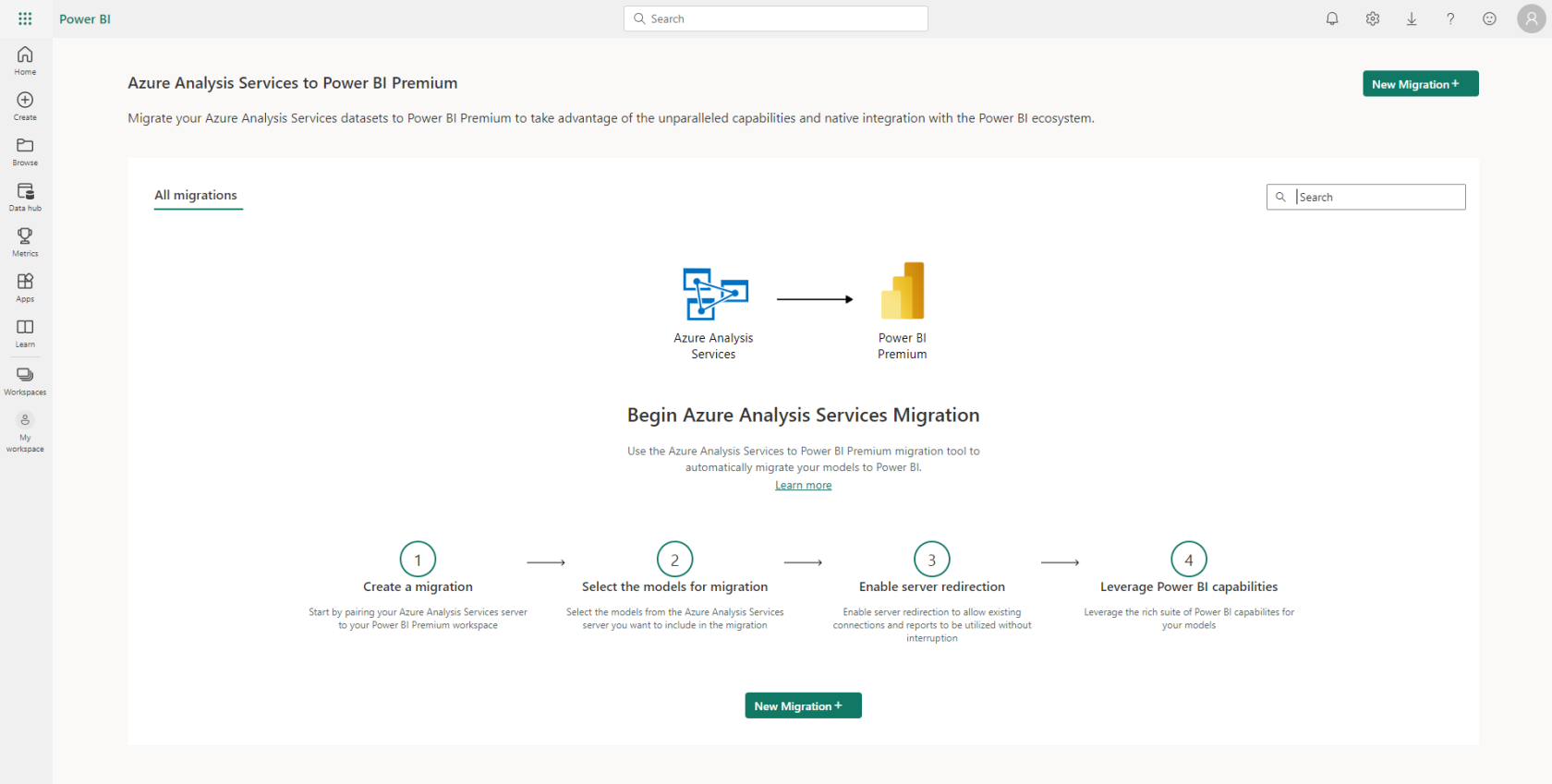Screen dimensions: 1552x784
Task: Open the Learn more link
Action: pos(804,485)
